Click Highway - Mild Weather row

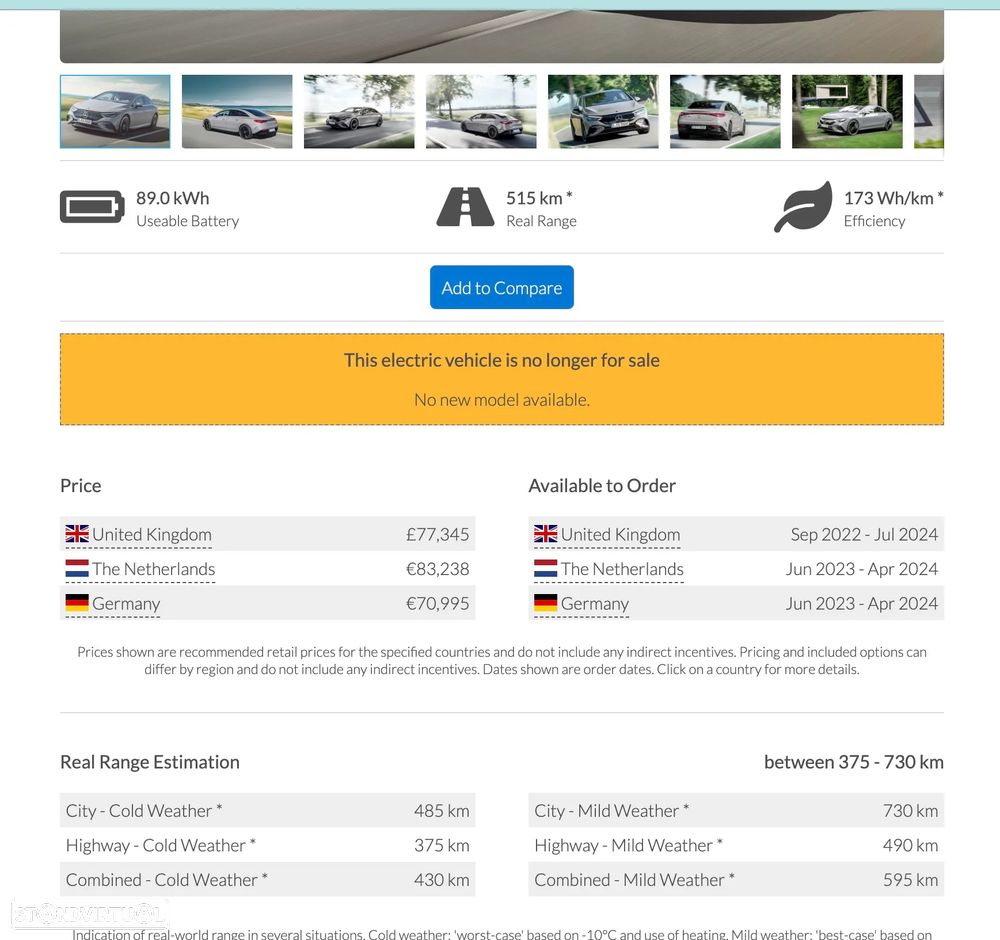[x=736, y=845]
